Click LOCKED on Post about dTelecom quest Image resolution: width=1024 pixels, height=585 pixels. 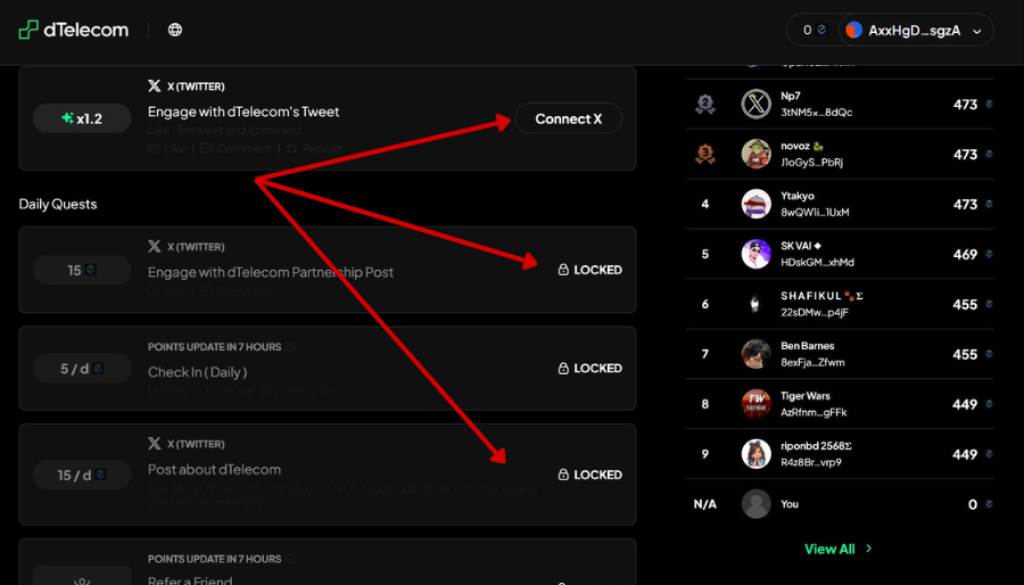point(590,475)
